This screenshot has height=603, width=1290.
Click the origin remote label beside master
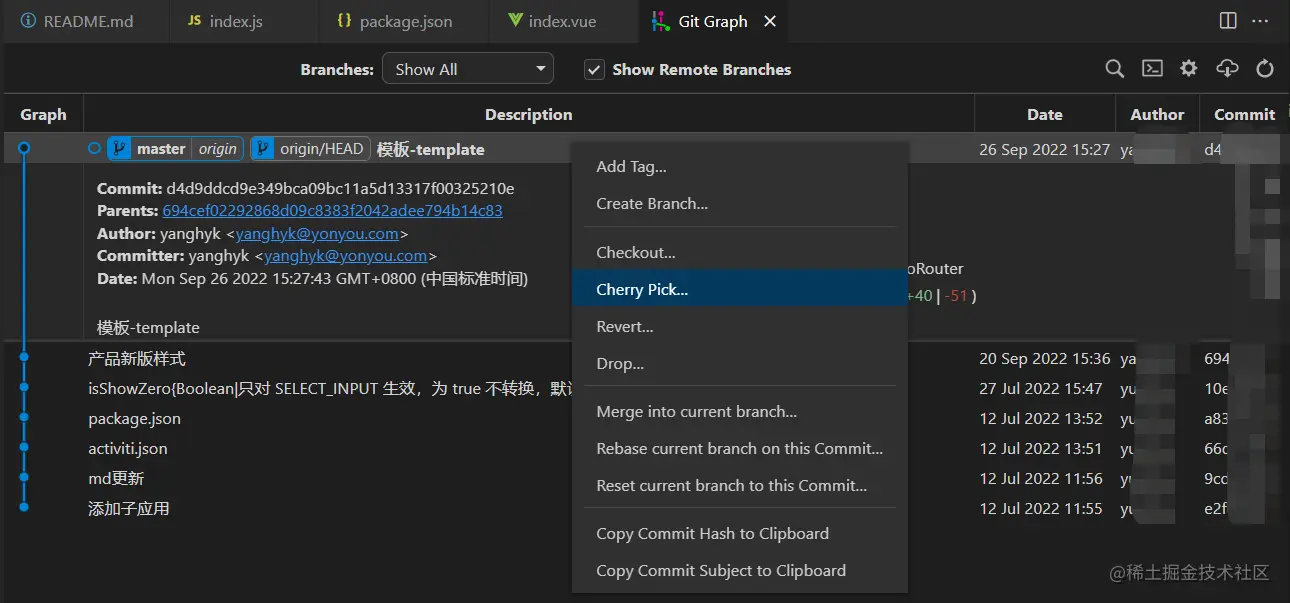(217, 149)
